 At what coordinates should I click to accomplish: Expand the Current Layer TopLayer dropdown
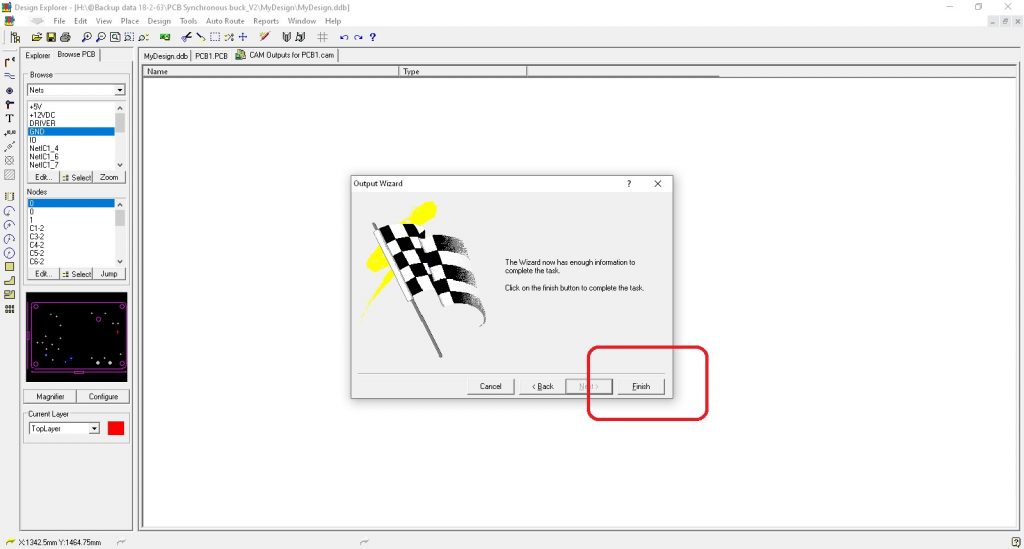(95, 429)
